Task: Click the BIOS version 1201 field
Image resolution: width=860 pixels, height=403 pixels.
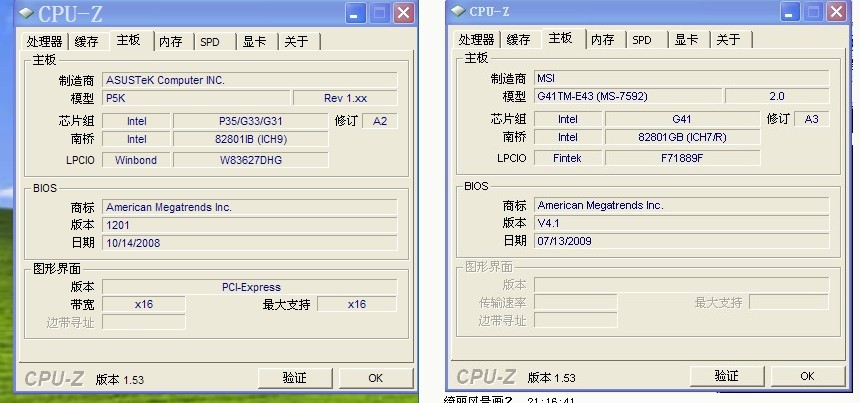Action: click(x=250, y=225)
